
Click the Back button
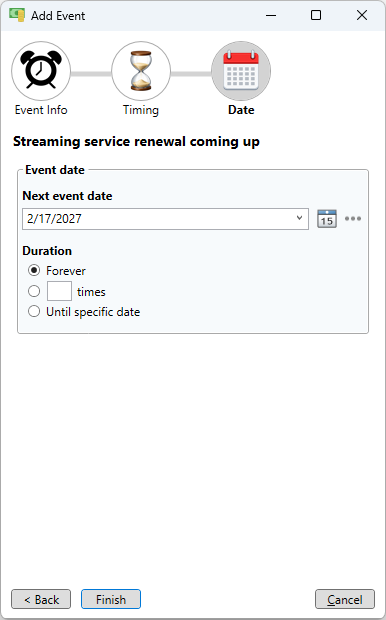pyautogui.click(x=41, y=599)
